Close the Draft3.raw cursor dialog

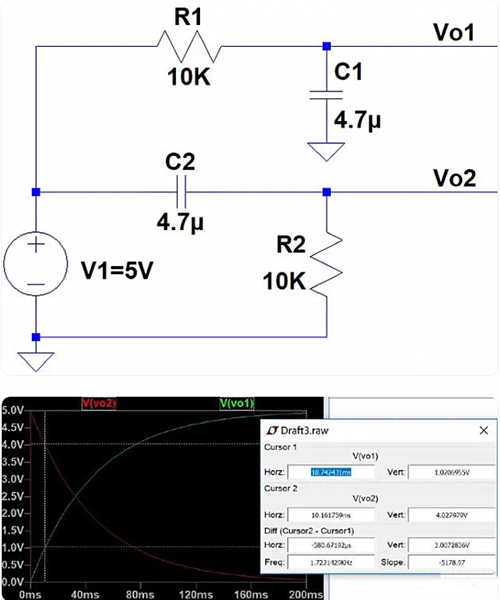click(x=484, y=430)
